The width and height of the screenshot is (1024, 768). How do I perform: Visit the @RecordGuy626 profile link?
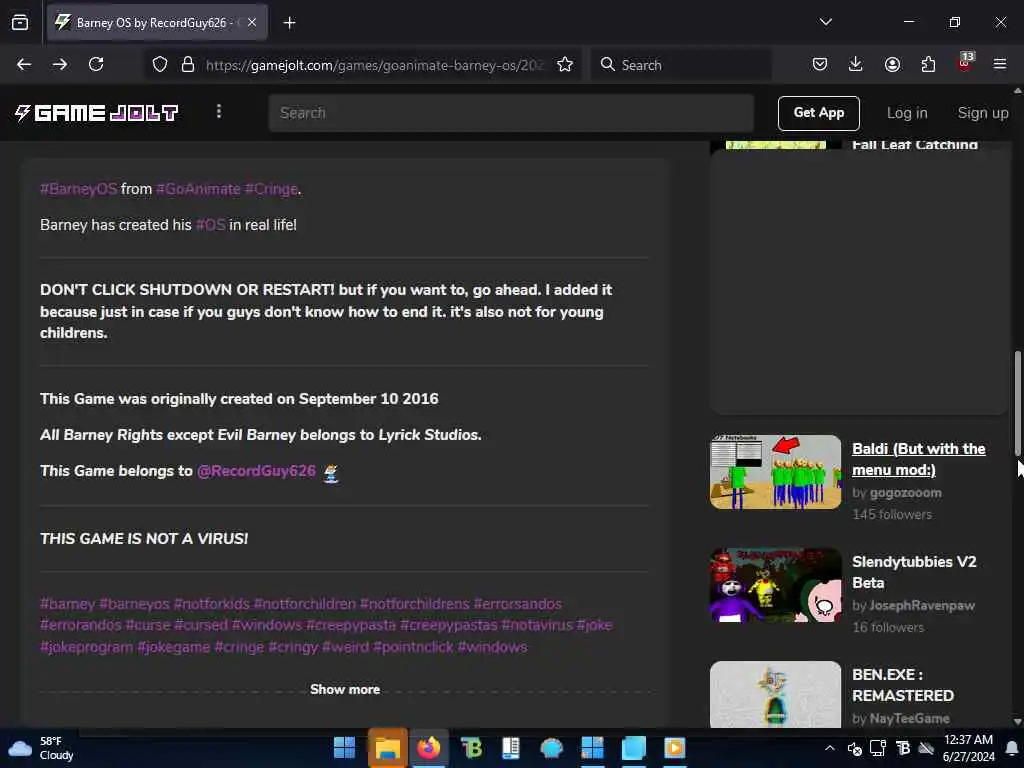[256, 471]
